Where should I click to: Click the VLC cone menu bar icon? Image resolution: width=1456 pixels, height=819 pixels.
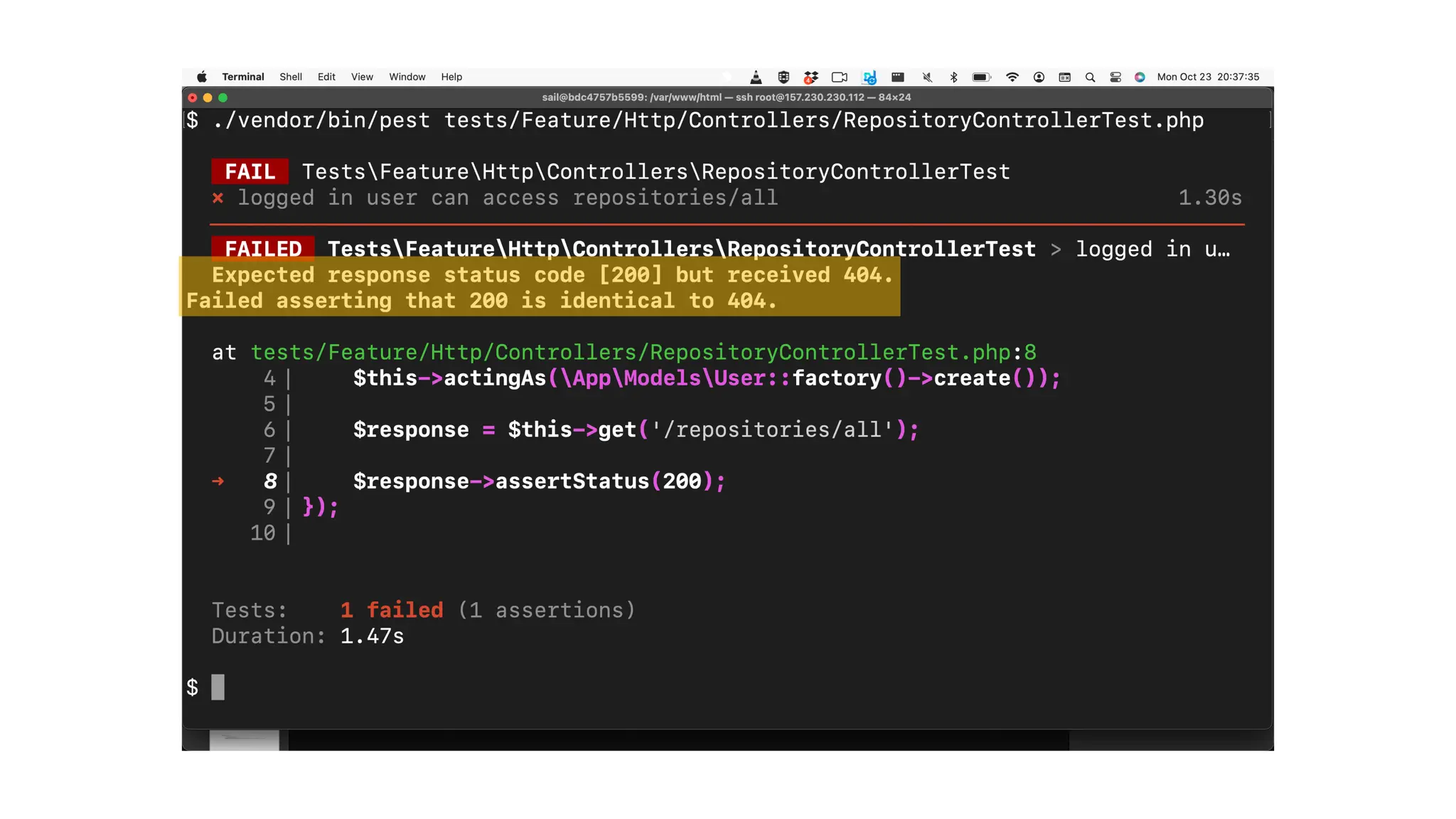pos(756,77)
